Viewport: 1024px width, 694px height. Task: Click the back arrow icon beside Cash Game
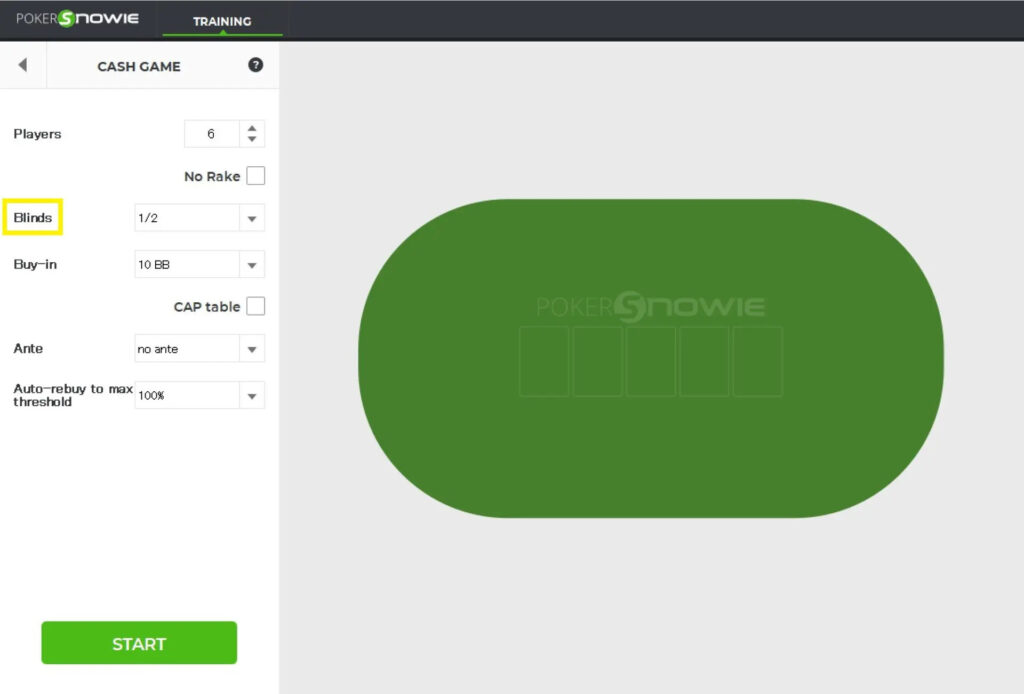click(23, 65)
